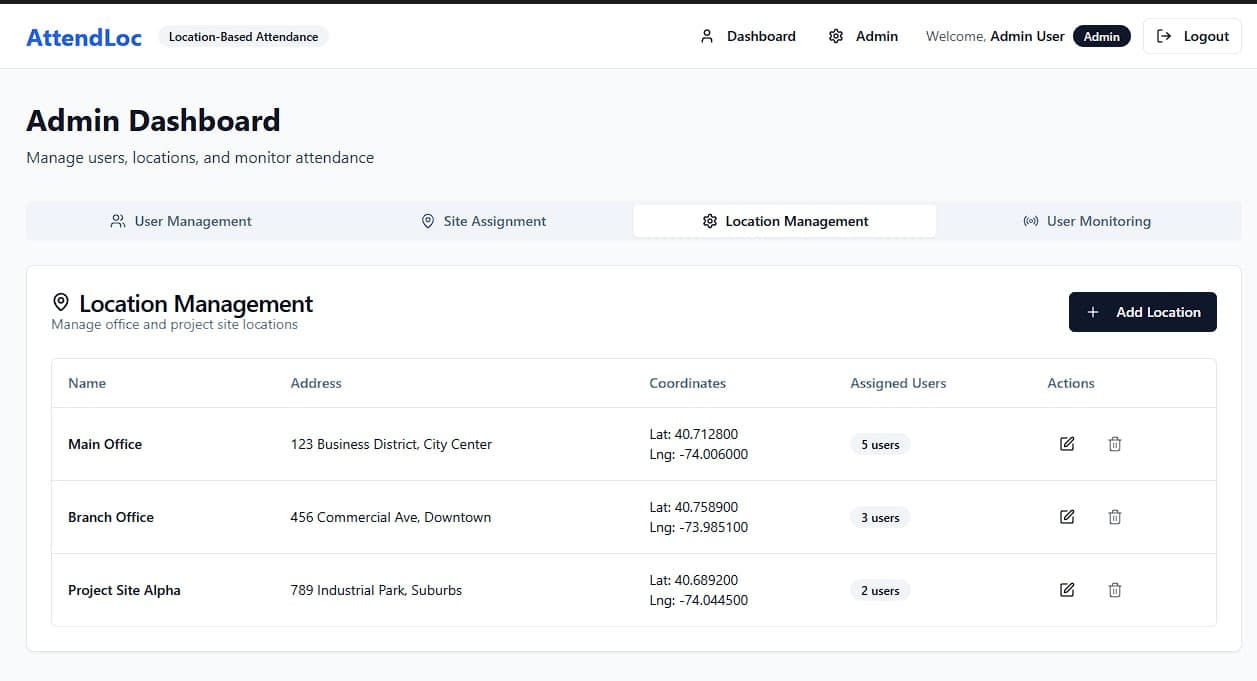Select the Project Site Alpha name cell

(x=124, y=590)
